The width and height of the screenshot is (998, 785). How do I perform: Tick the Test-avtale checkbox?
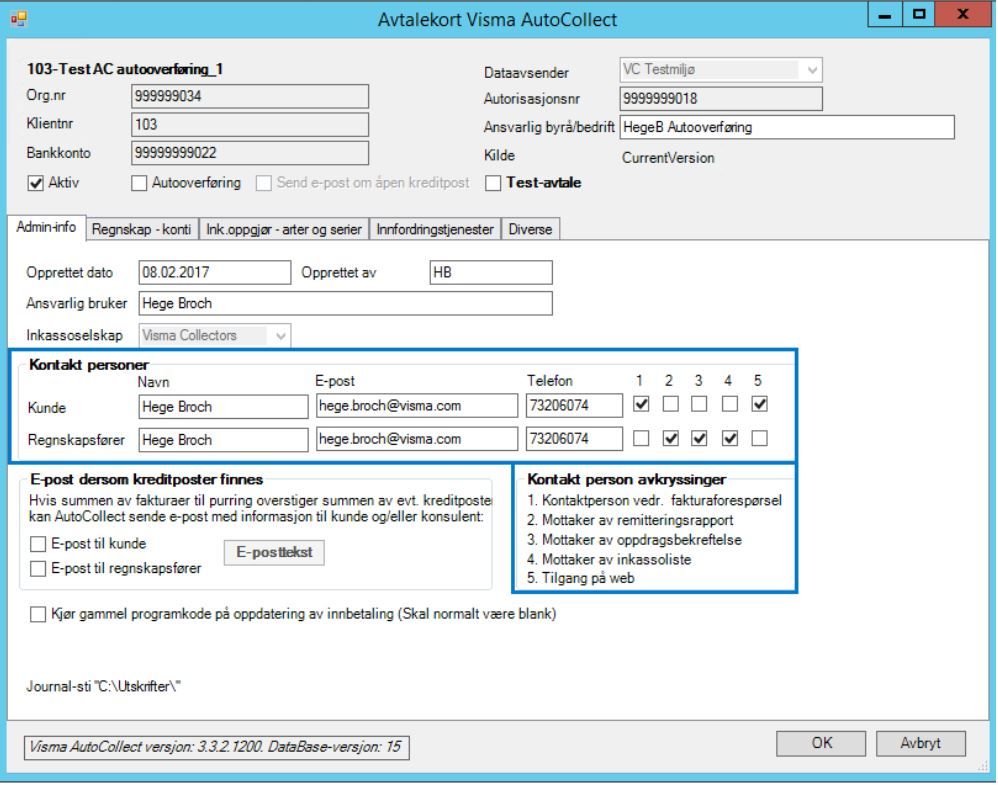tap(494, 183)
